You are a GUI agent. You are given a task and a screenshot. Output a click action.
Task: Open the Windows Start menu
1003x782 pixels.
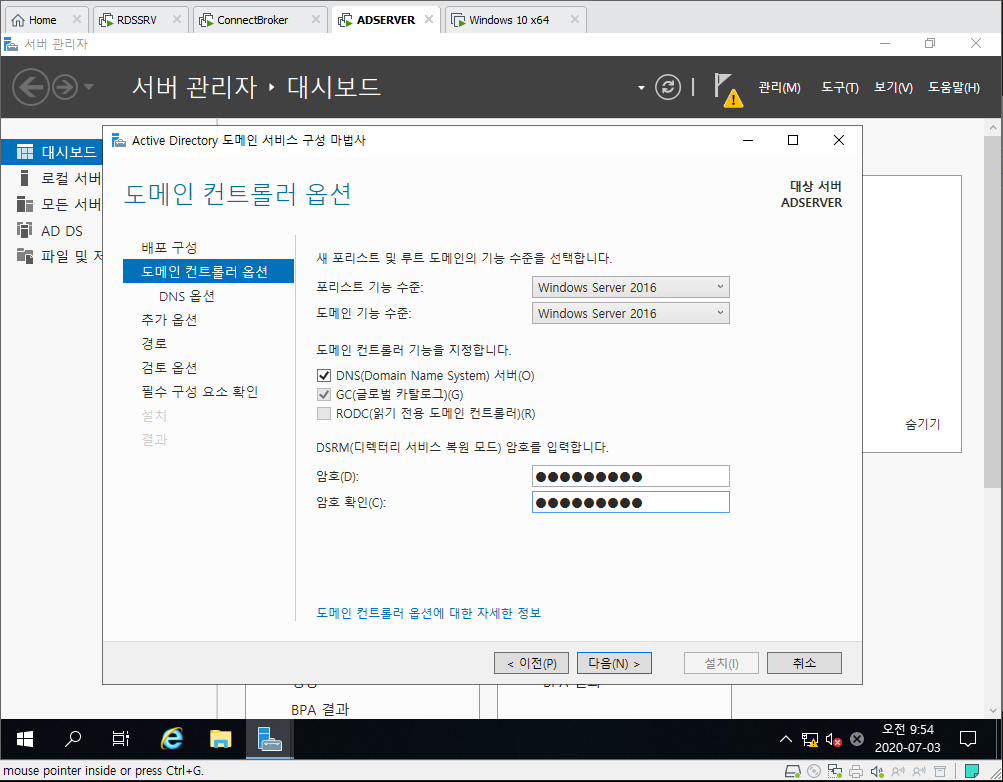click(x=24, y=739)
